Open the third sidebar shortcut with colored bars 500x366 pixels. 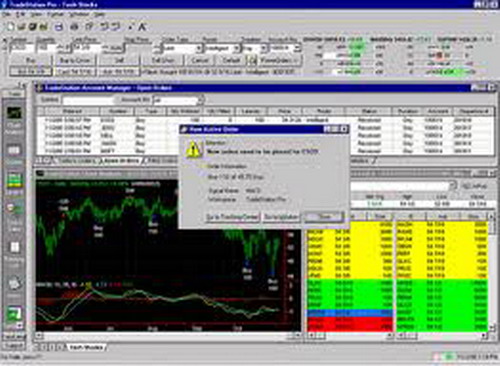tap(14, 180)
